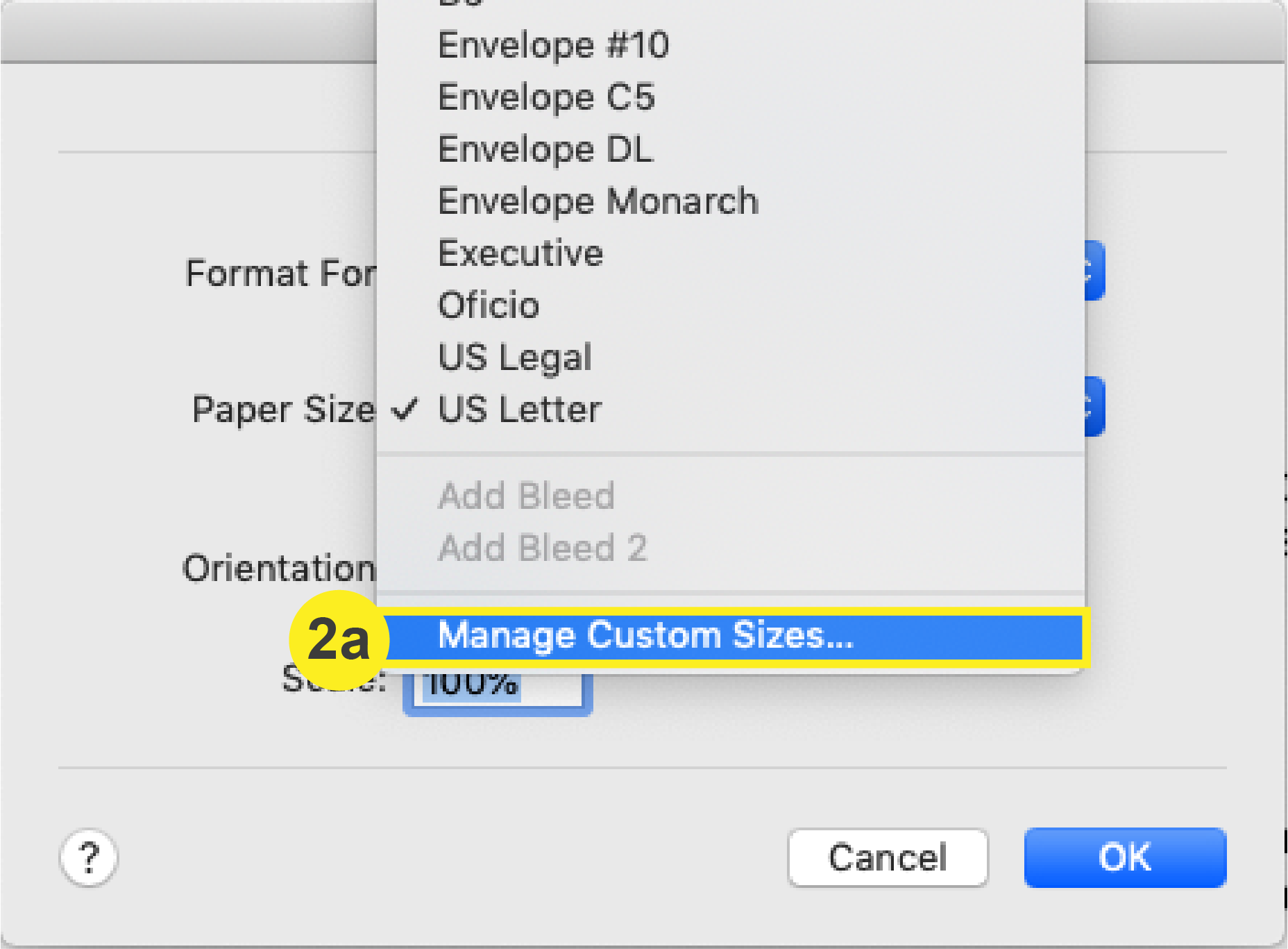Click the checkmark beside US Letter
This screenshot has width=1288, height=949.
pos(407,409)
